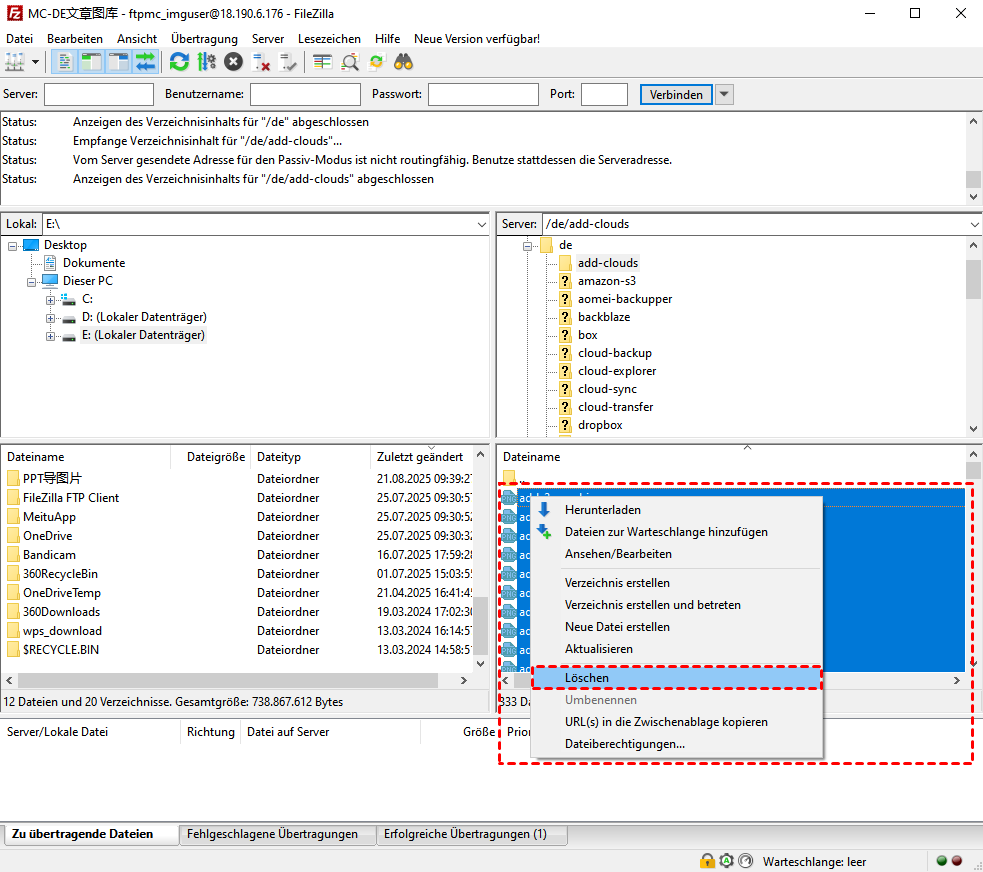Image resolution: width=983 pixels, height=872 pixels.
Task: Click the binoculars file search icon
Action: (404, 62)
